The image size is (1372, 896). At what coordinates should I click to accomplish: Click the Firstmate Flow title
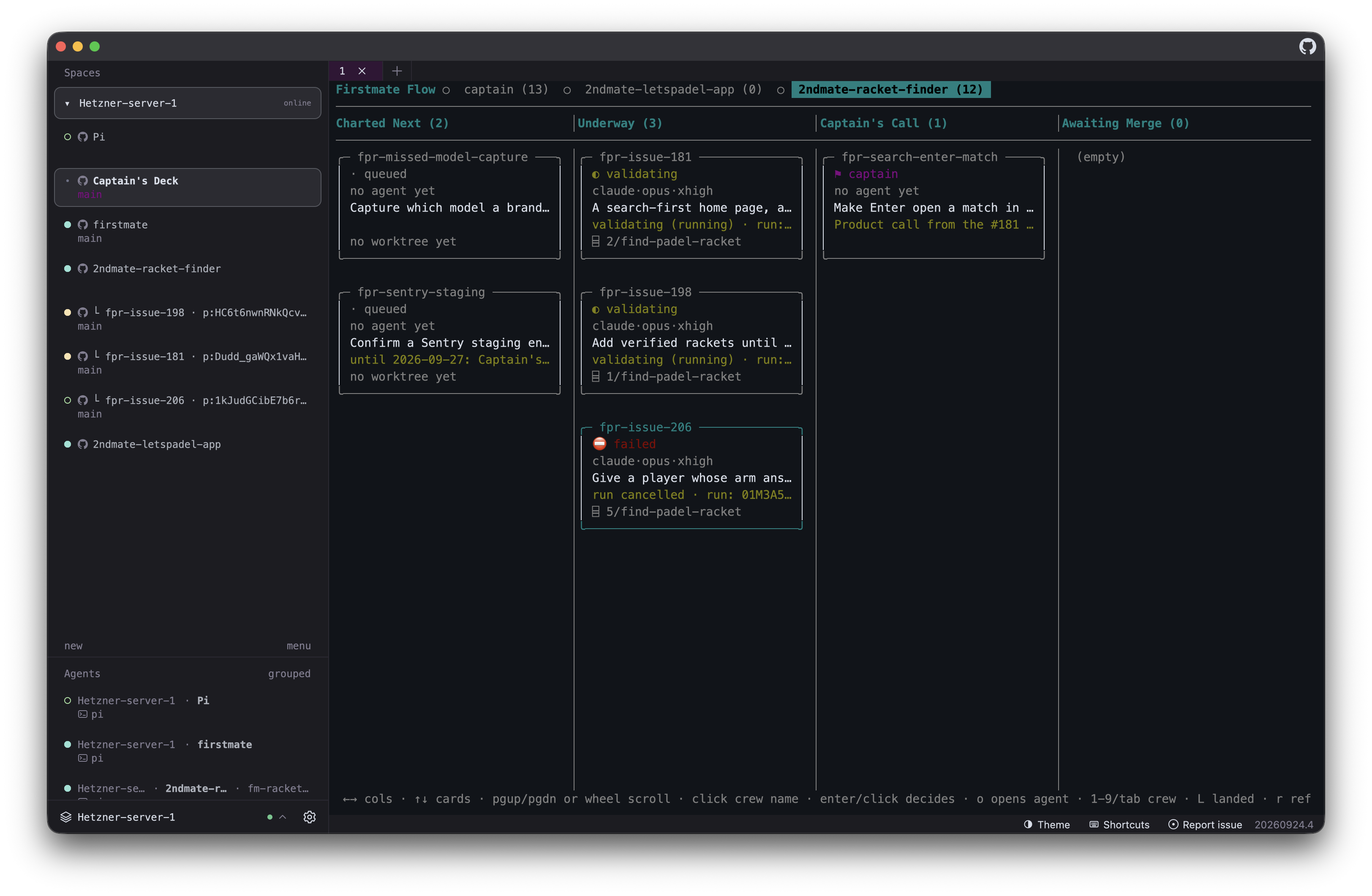click(386, 90)
